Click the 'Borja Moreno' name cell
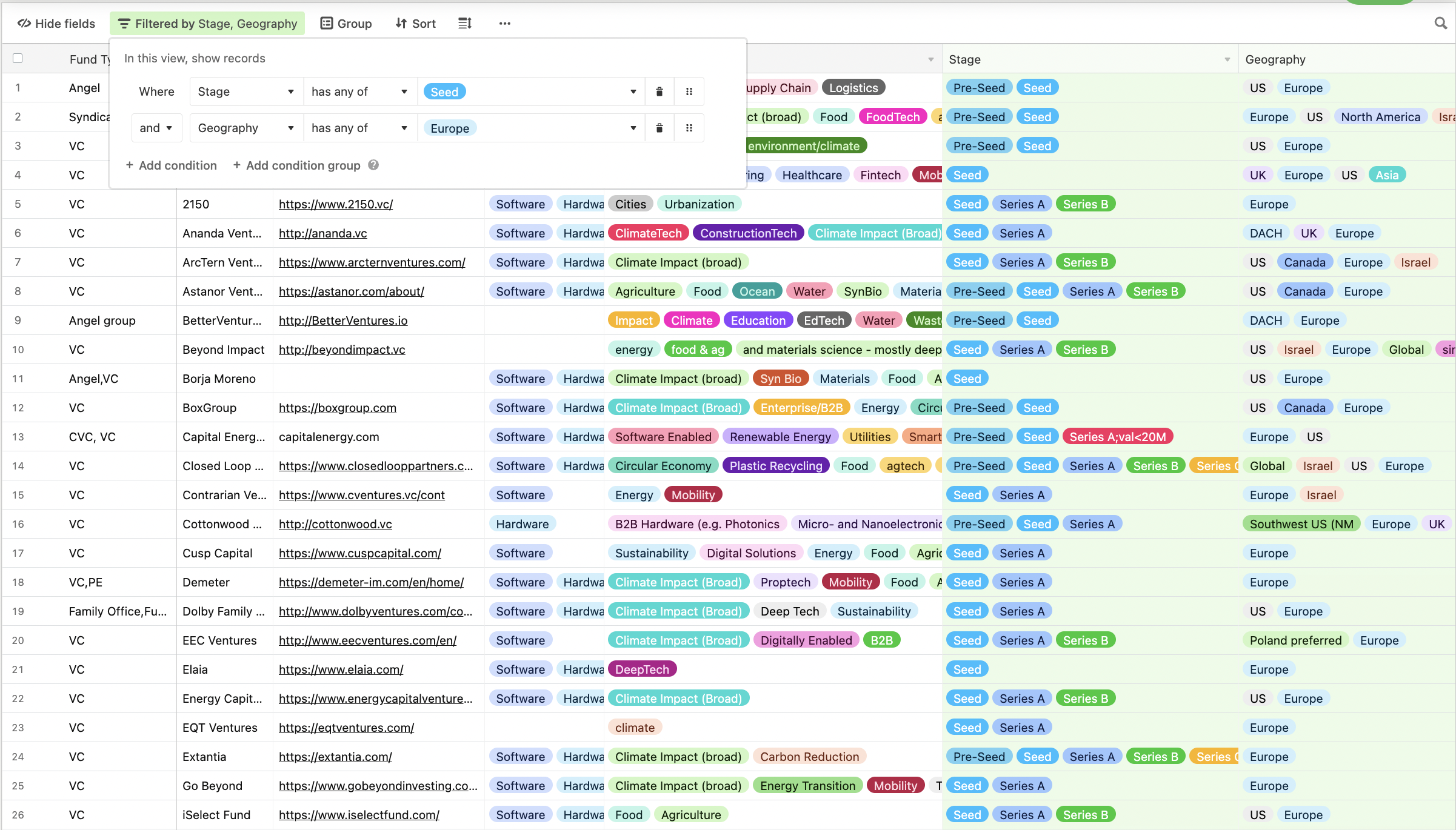This screenshot has height=830, width=1456. 224,379
